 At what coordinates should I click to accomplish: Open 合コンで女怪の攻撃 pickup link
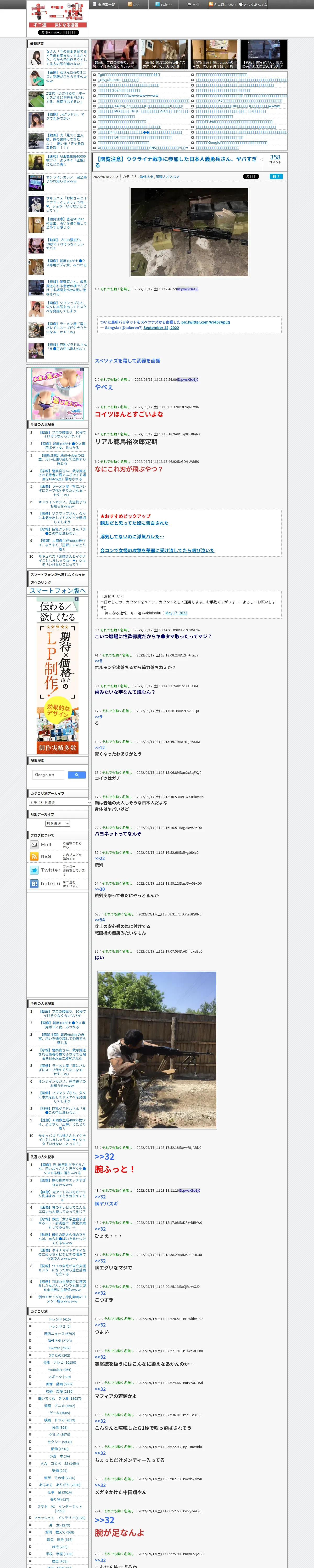tap(157, 550)
